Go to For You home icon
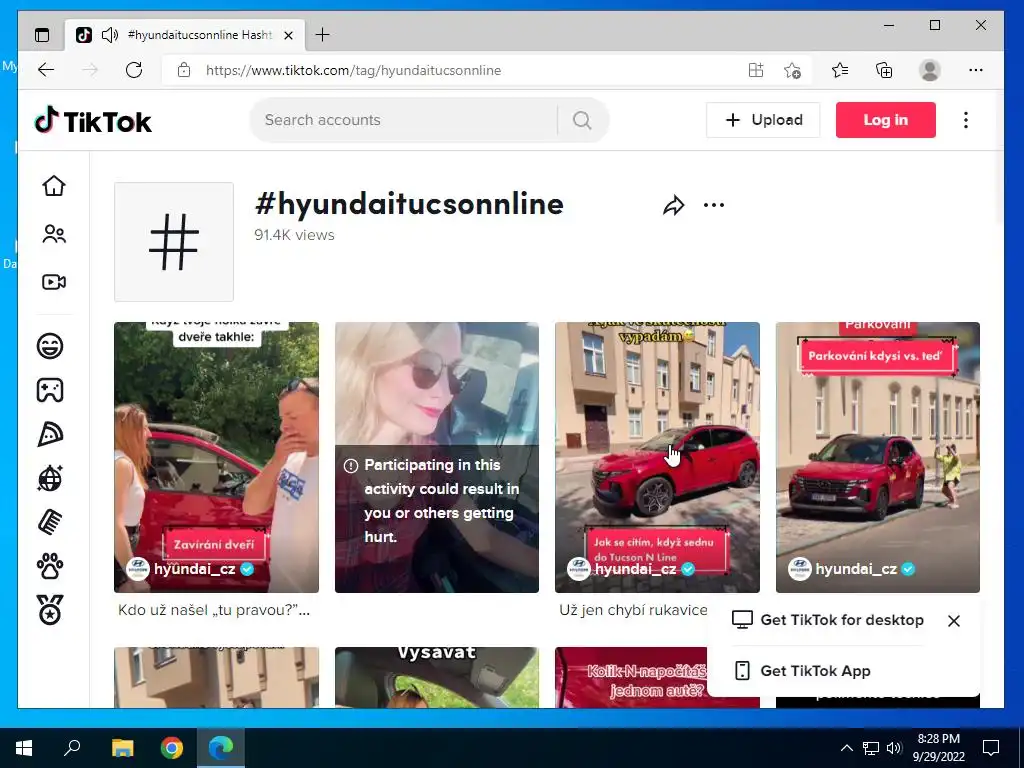 coord(54,186)
